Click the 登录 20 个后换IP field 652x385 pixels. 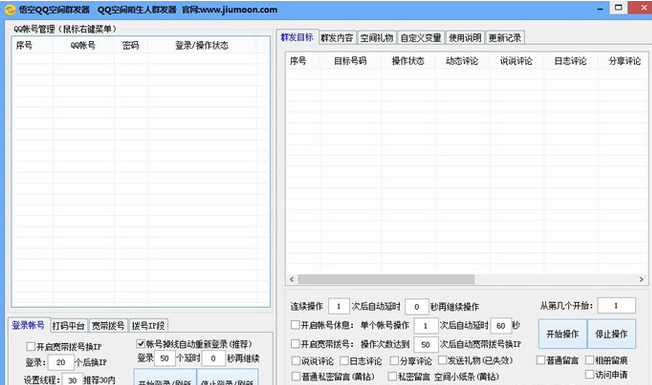tap(61, 362)
